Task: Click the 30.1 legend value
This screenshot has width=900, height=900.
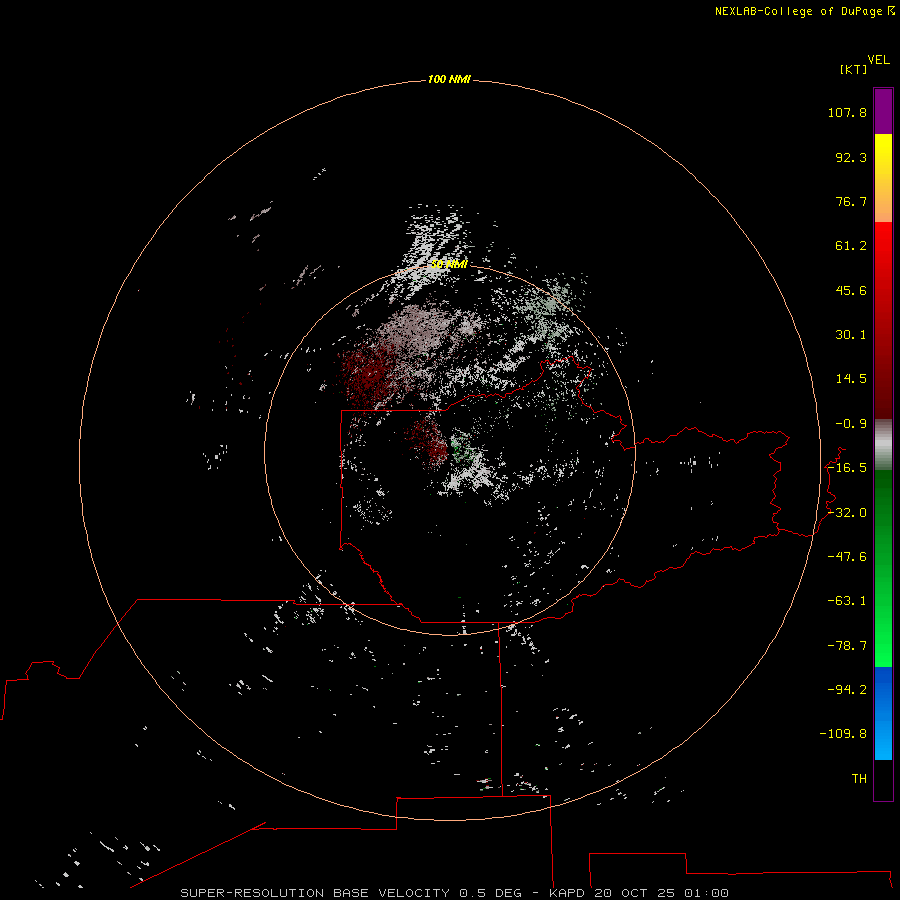Action: pos(851,335)
